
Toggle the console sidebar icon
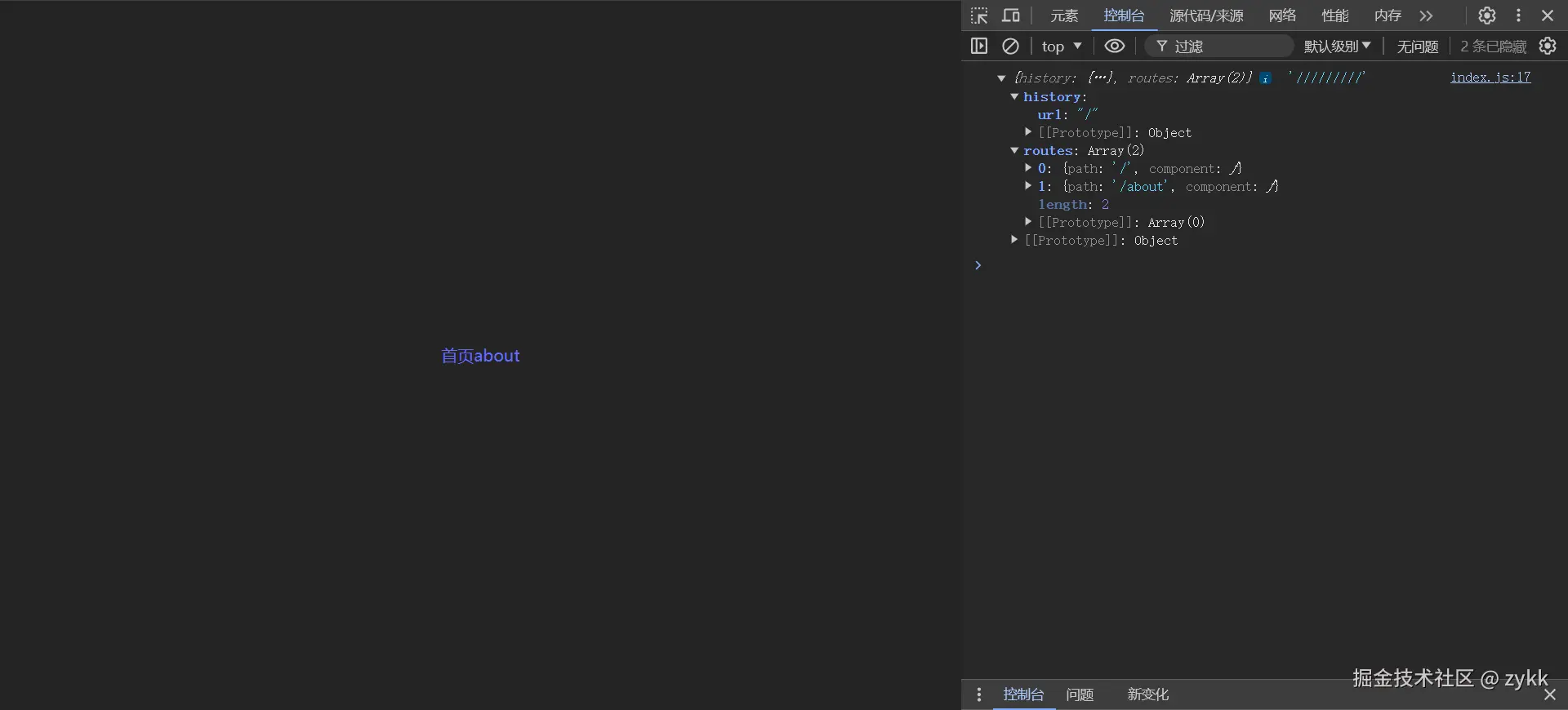pyautogui.click(x=979, y=46)
